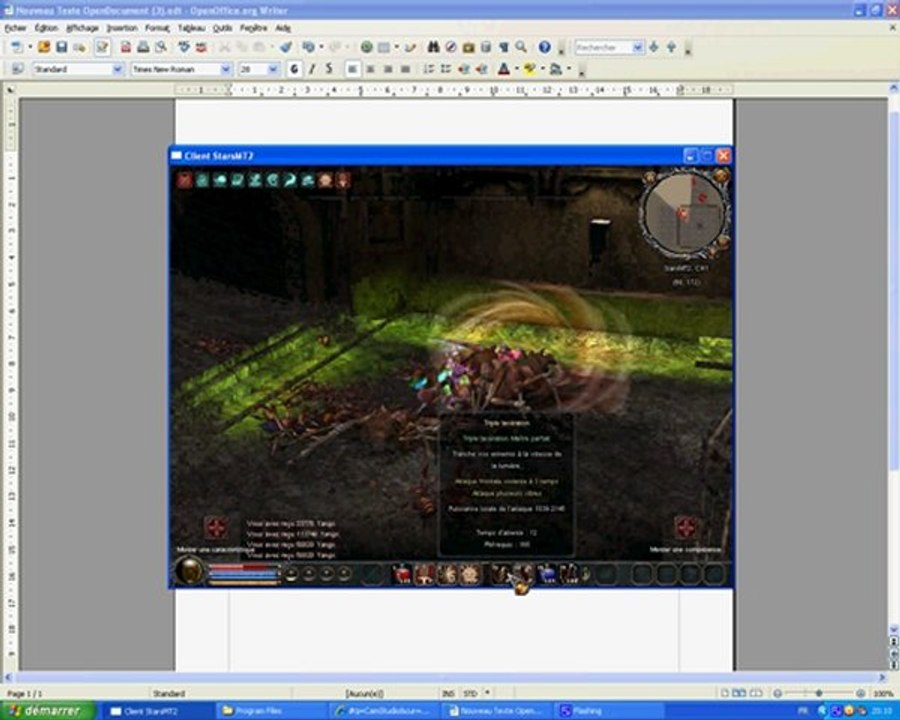This screenshot has height=720, width=900.
Task: Toggle align left
Action: click(352, 69)
